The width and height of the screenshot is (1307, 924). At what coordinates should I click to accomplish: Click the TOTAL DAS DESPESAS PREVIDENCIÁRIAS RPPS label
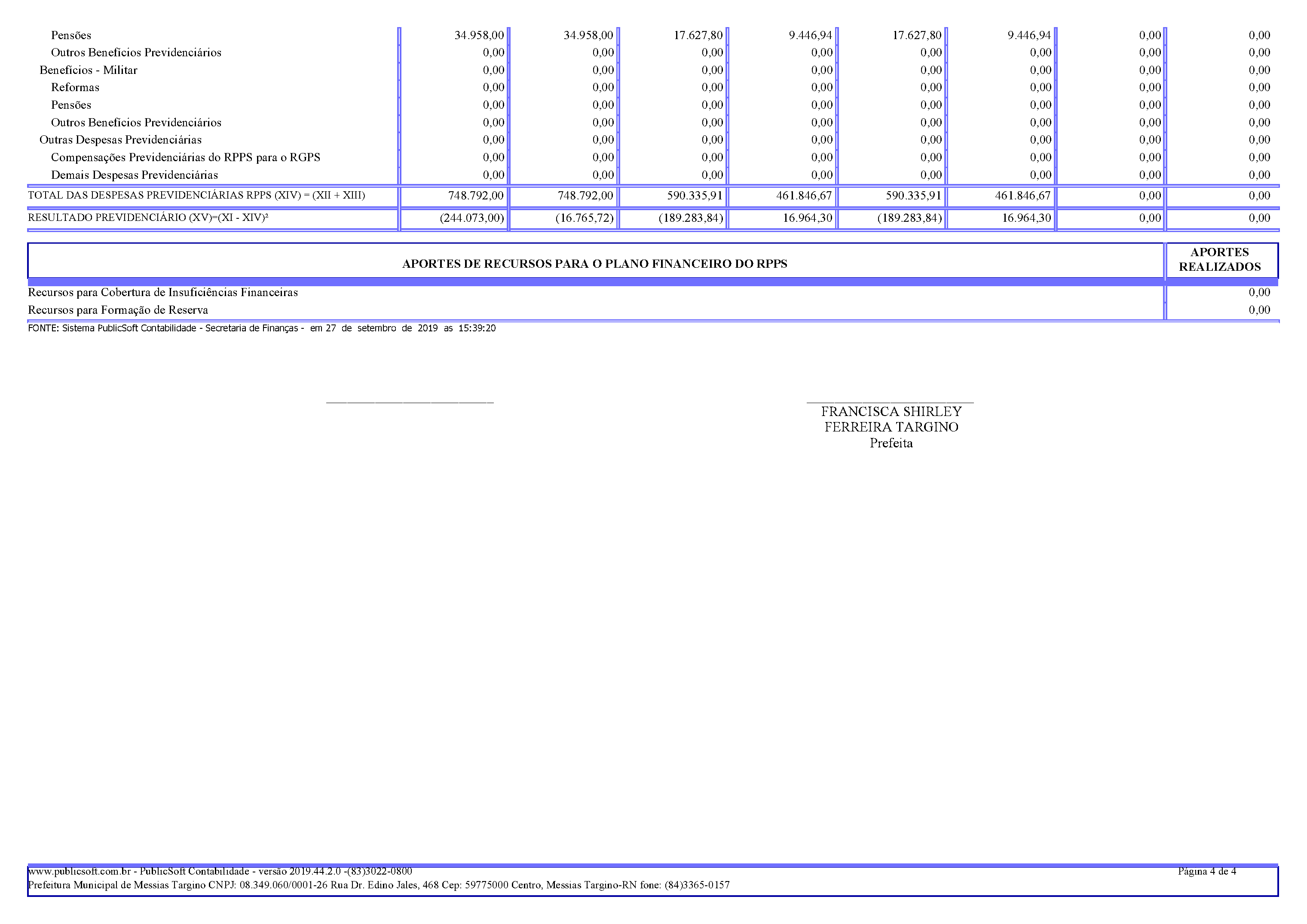(x=196, y=195)
